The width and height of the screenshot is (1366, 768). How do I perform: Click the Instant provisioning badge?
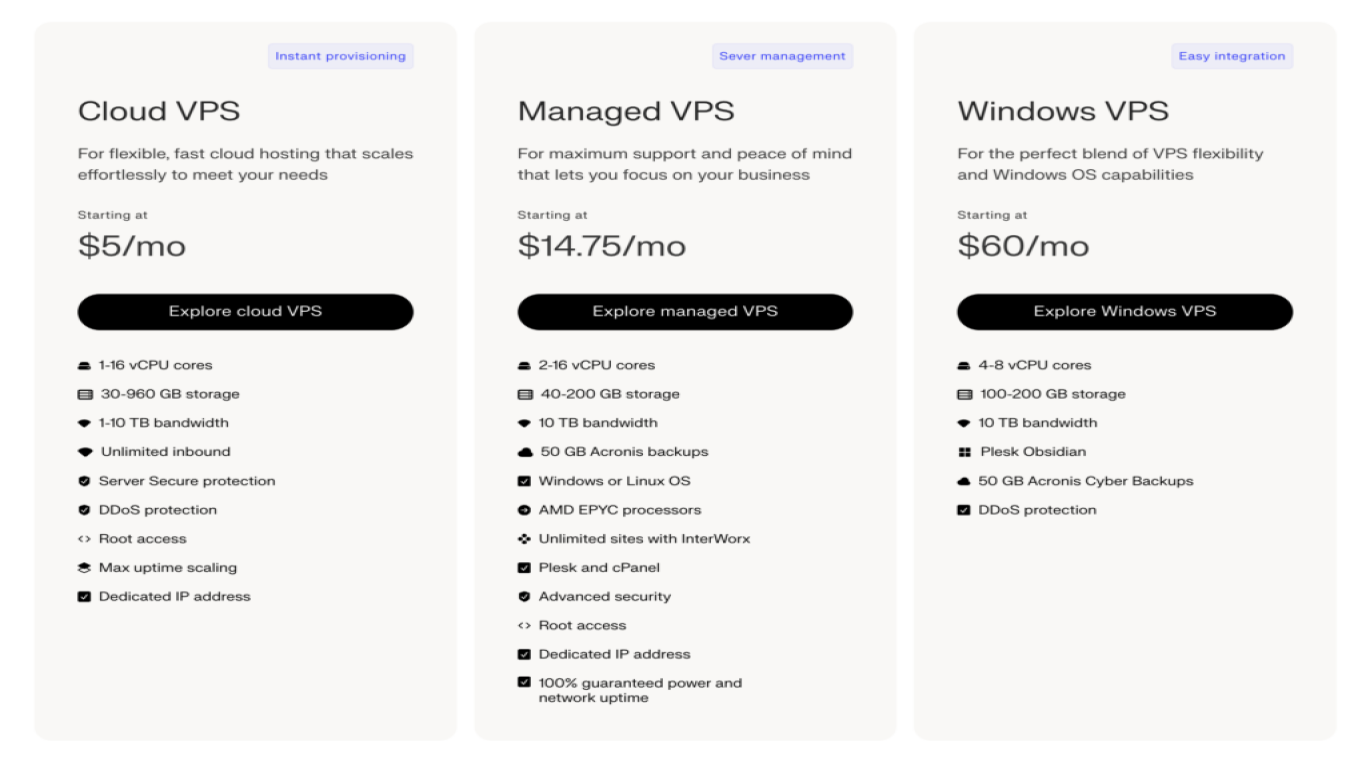tap(340, 56)
